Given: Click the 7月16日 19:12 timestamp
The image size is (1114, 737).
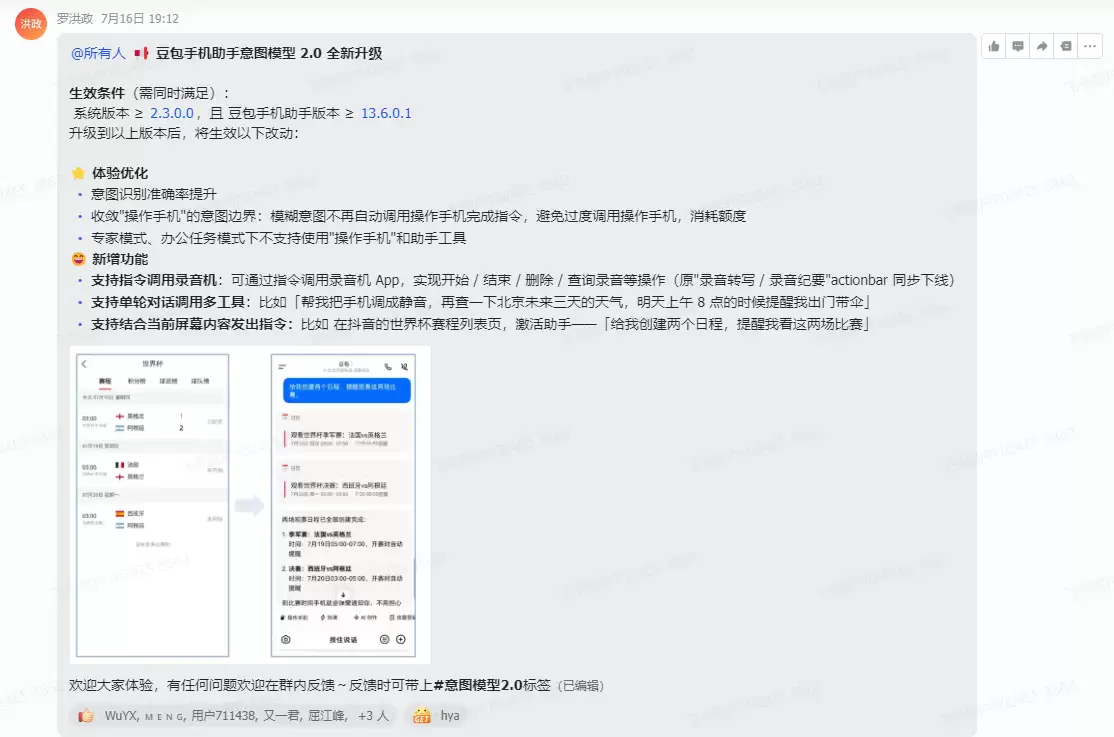Looking at the screenshot, I should pos(139,18).
